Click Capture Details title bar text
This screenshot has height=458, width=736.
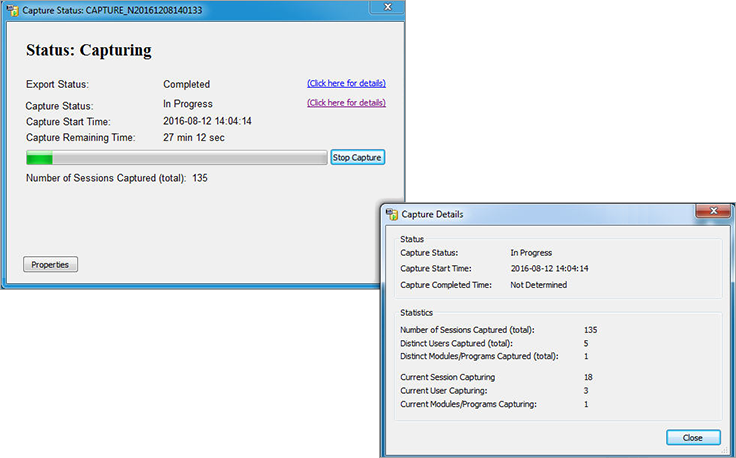(x=432, y=214)
